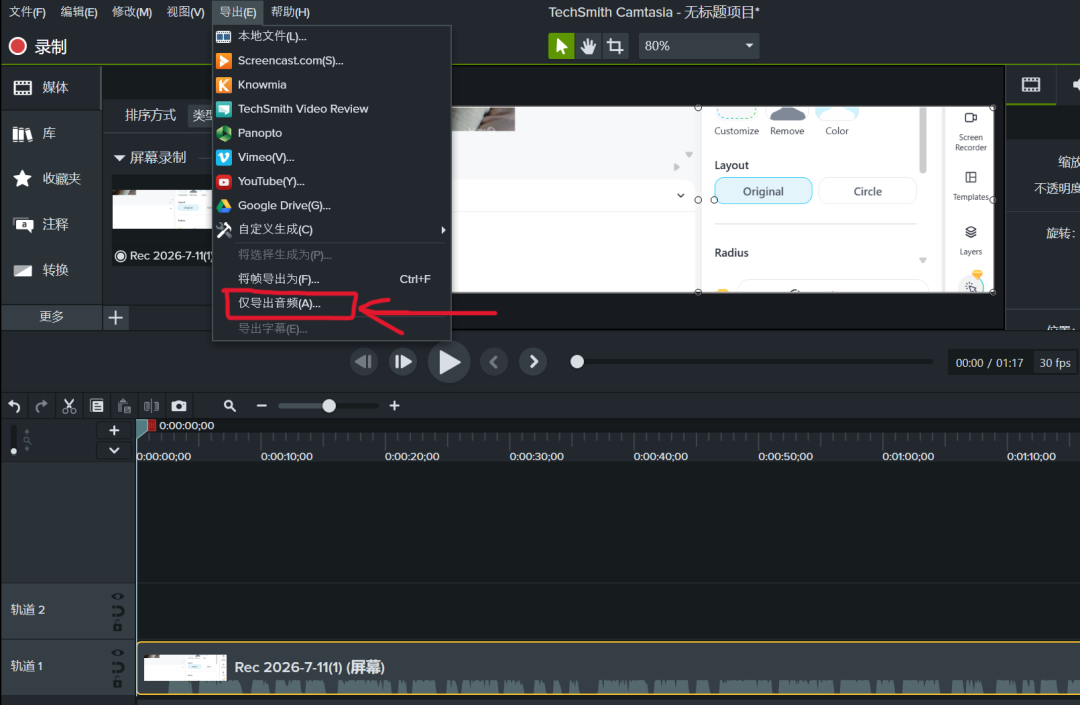Select Knowmia export entry
Screen dimensions: 1080x705
coord(332,85)
